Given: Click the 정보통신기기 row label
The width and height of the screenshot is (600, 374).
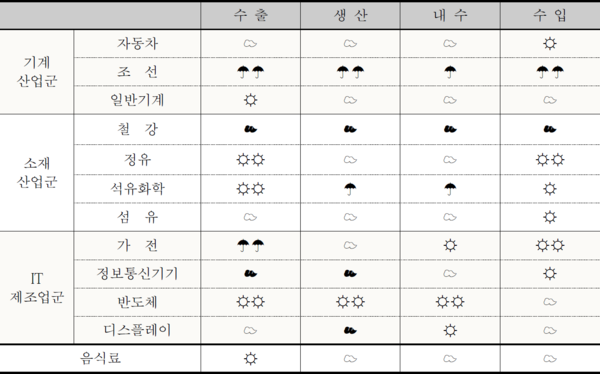Looking at the screenshot, I should coord(137,274).
